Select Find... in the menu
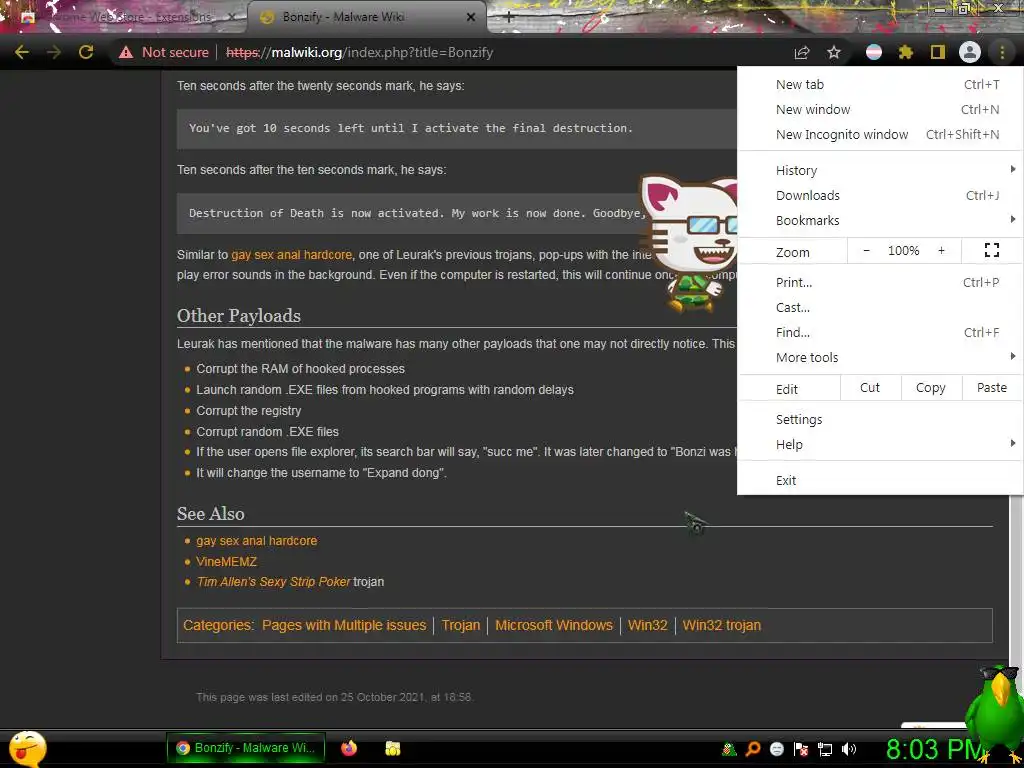Screen dimensions: 1024x768 coord(880,332)
